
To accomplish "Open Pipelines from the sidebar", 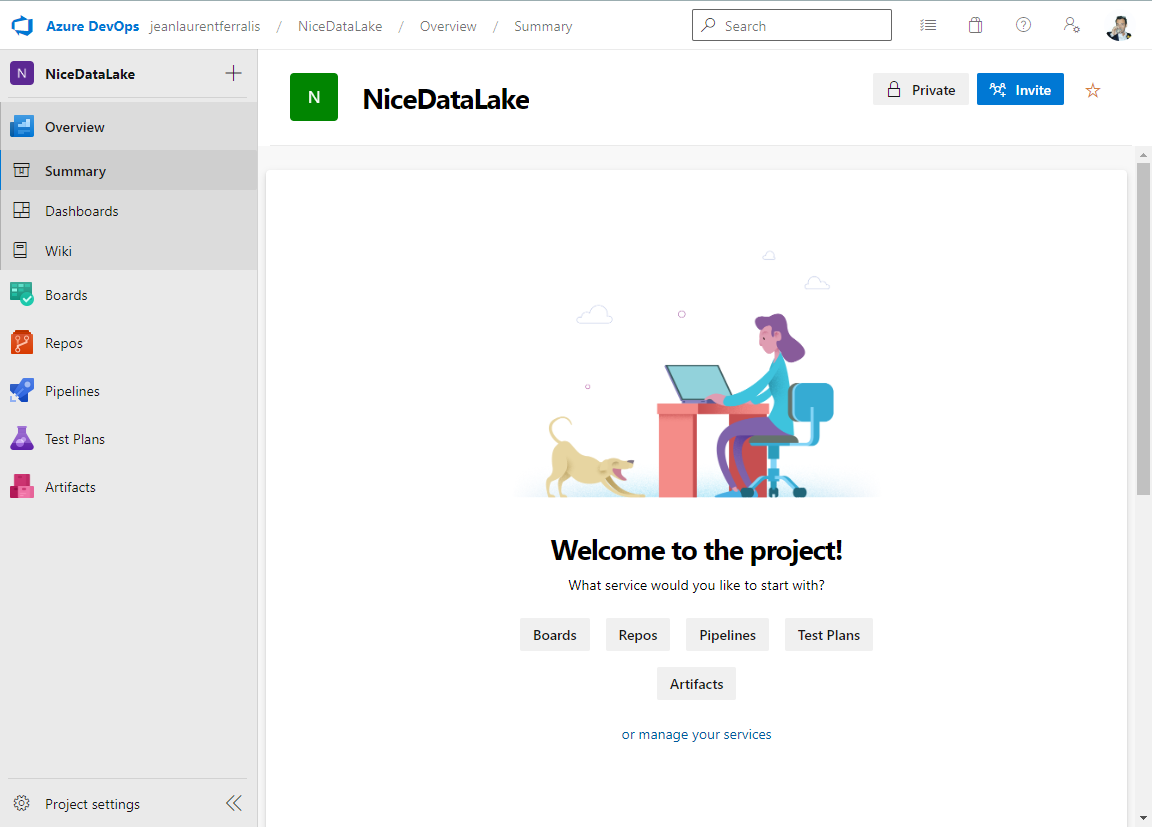I will pos(129,391).
